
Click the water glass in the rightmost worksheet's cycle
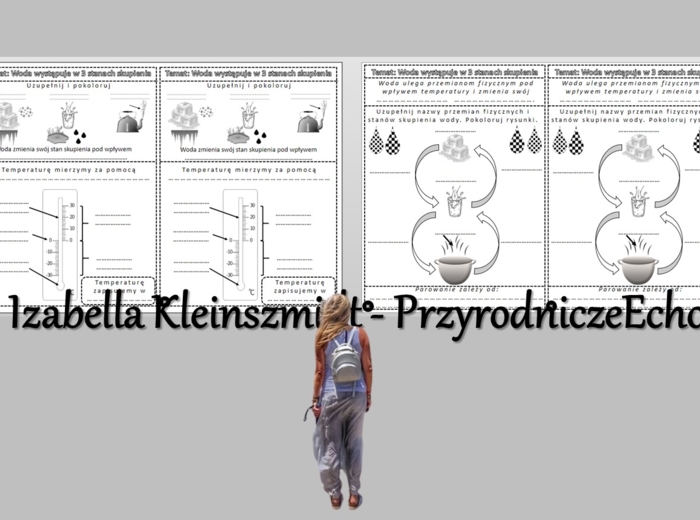click(639, 202)
